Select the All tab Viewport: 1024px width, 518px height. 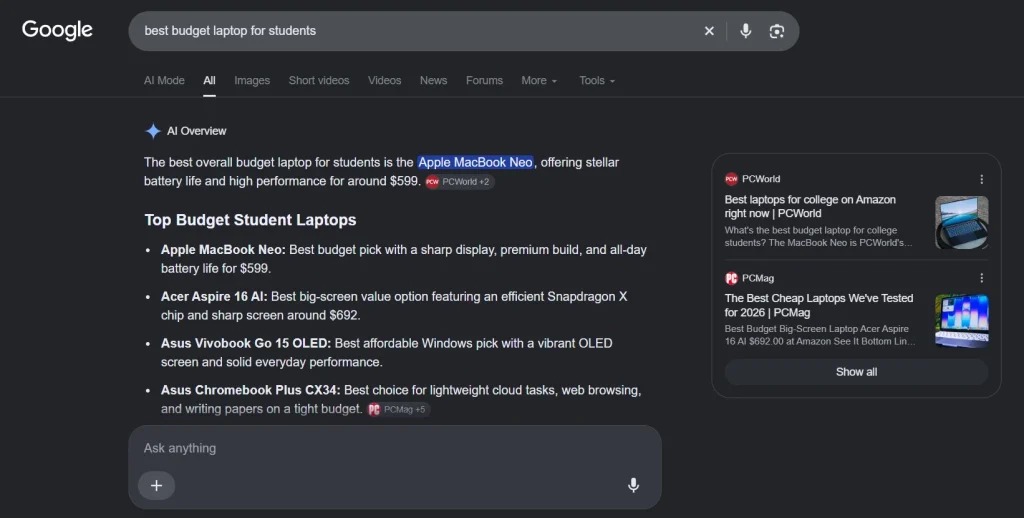[x=209, y=80]
